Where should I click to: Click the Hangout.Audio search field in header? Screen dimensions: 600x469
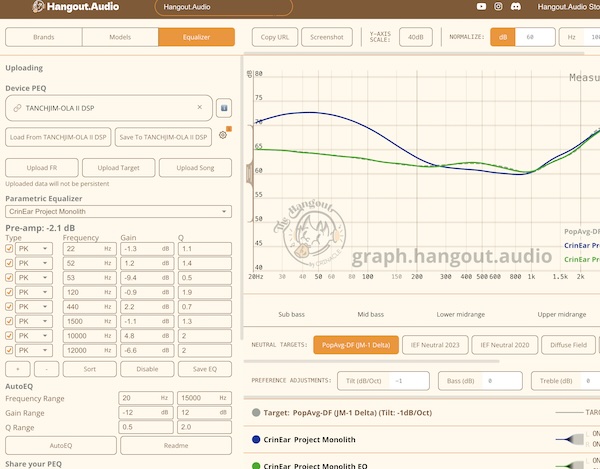click(224, 7)
